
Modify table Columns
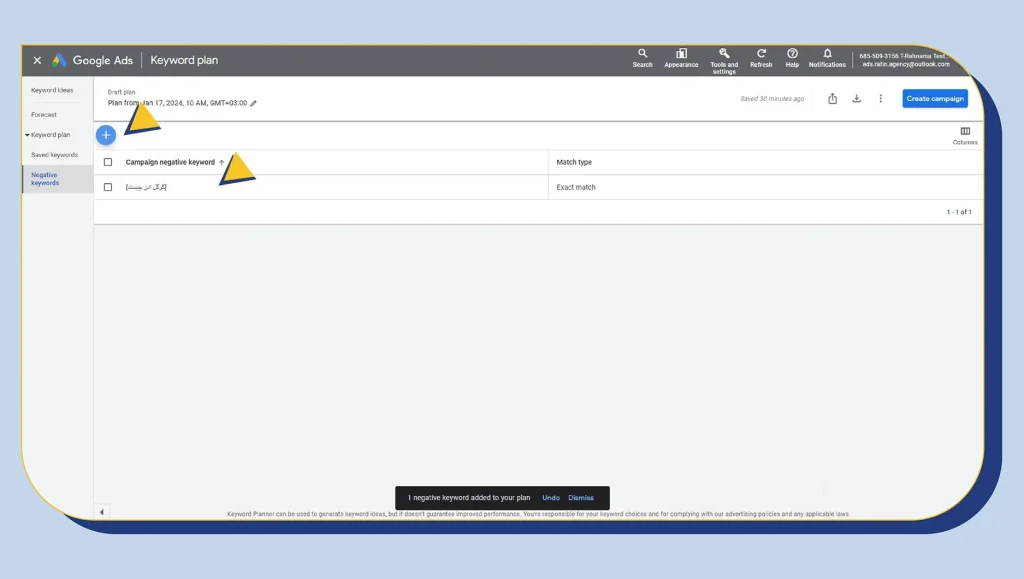click(x=965, y=136)
